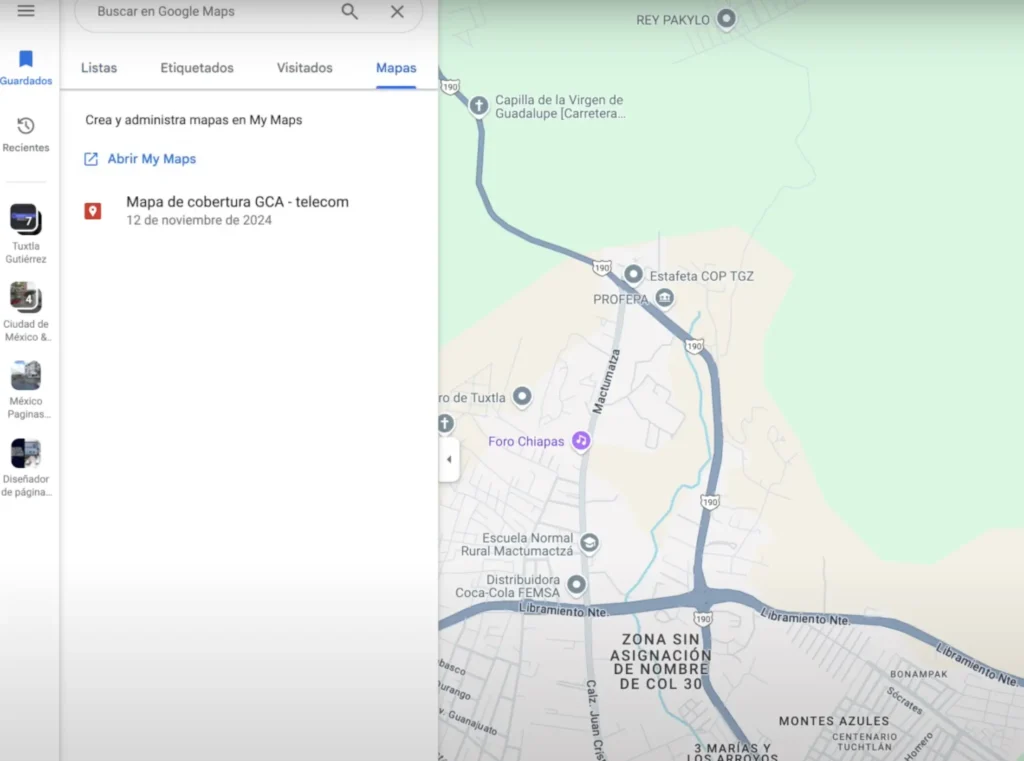Click the BONAMPAK neighborhood label
Image resolution: width=1024 pixels, height=761 pixels.
pyautogui.click(x=919, y=674)
